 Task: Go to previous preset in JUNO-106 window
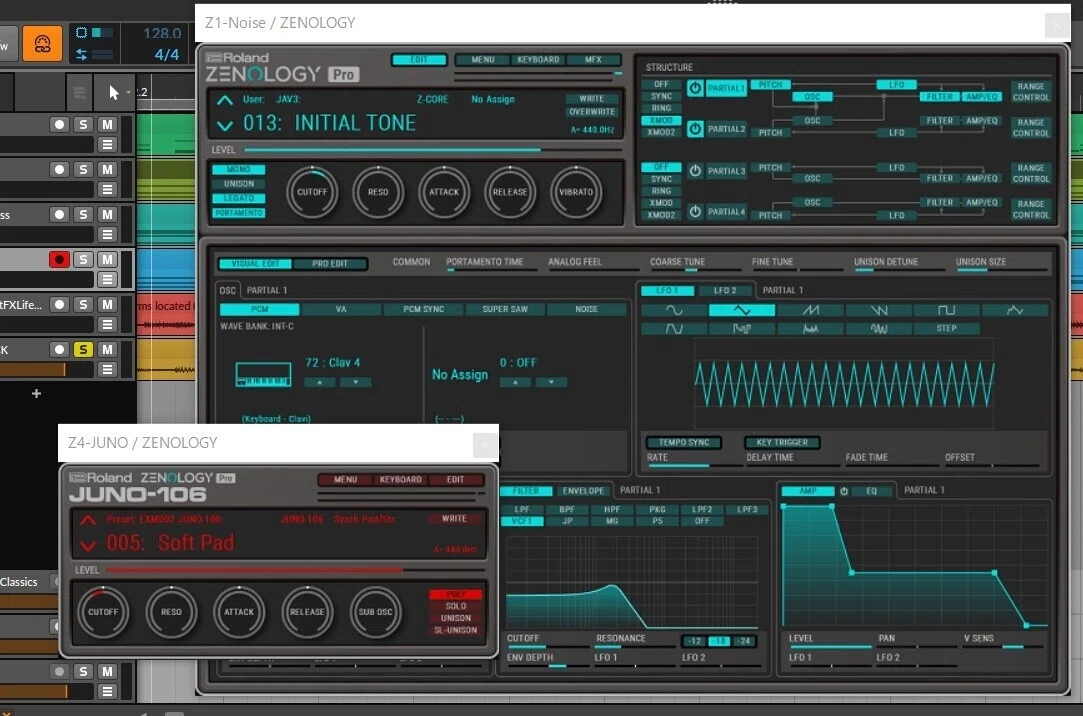[88, 519]
